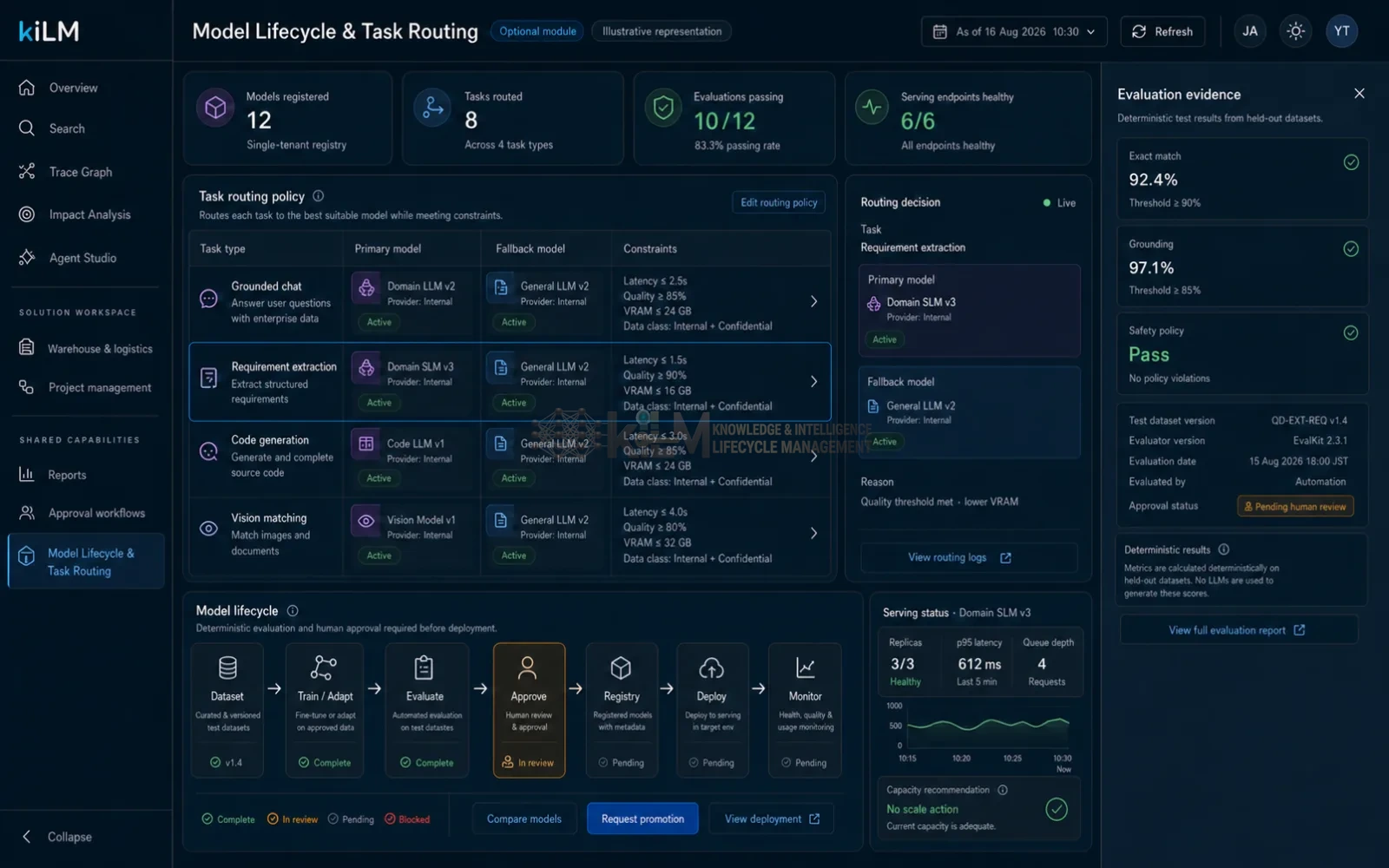Image resolution: width=1389 pixels, height=868 pixels.
Task: Expand the Grounded chat row chevron
Action: point(813,301)
